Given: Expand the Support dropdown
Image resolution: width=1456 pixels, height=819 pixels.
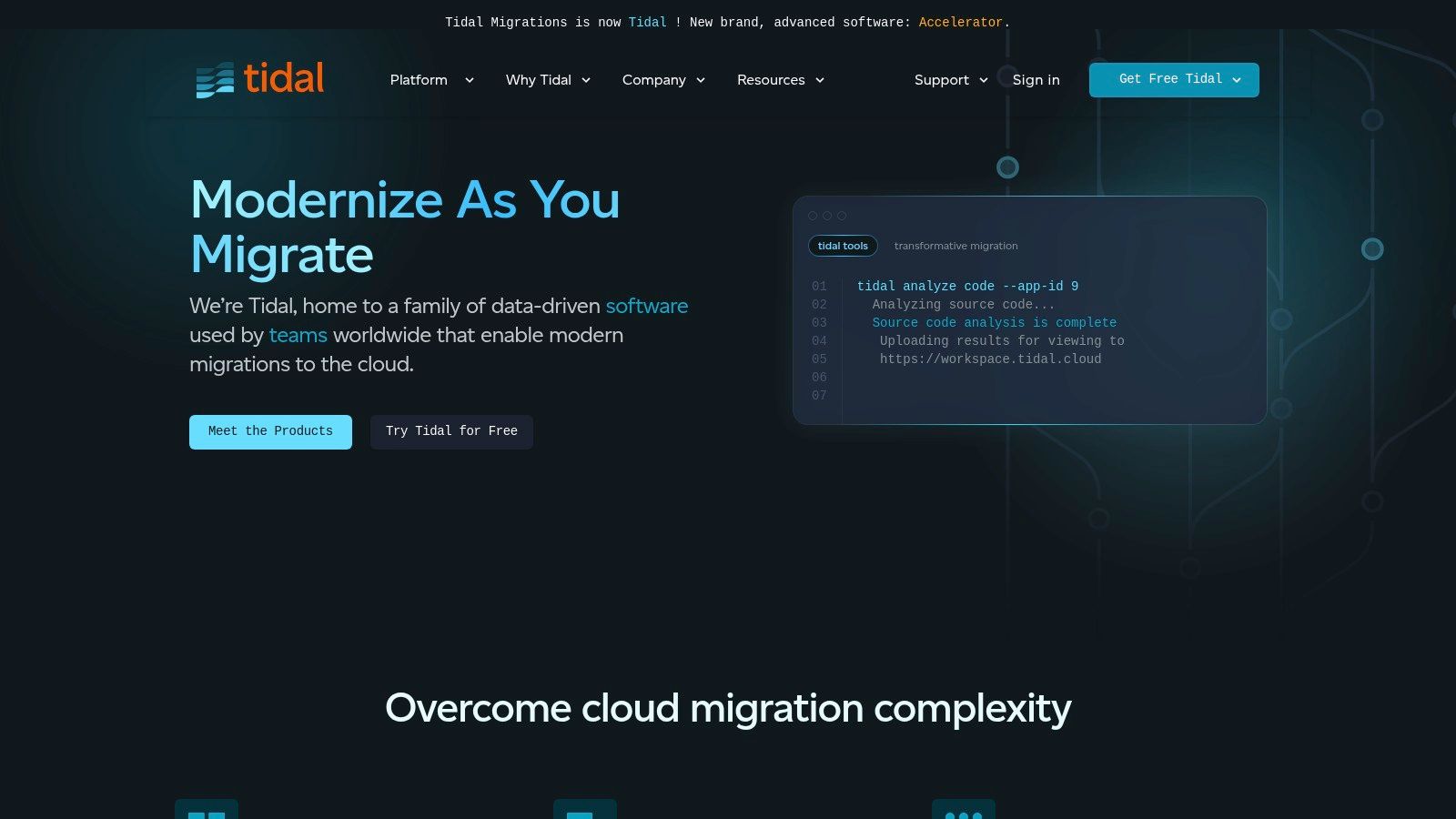Looking at the screenshot, I should (x=950, y=80).
